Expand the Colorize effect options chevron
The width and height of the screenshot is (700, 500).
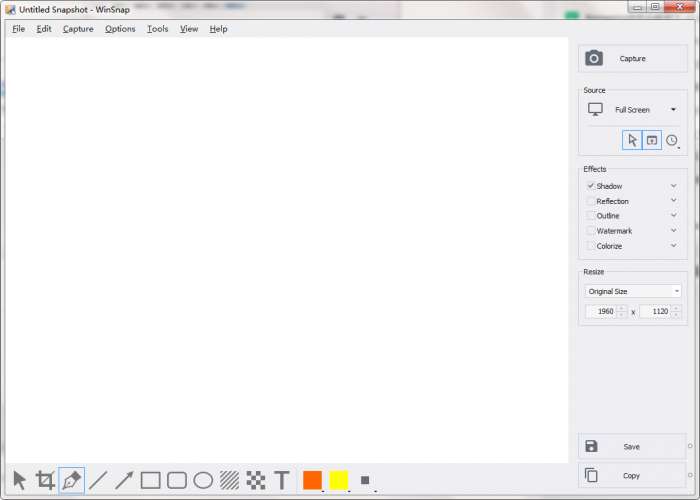point(674,246)
